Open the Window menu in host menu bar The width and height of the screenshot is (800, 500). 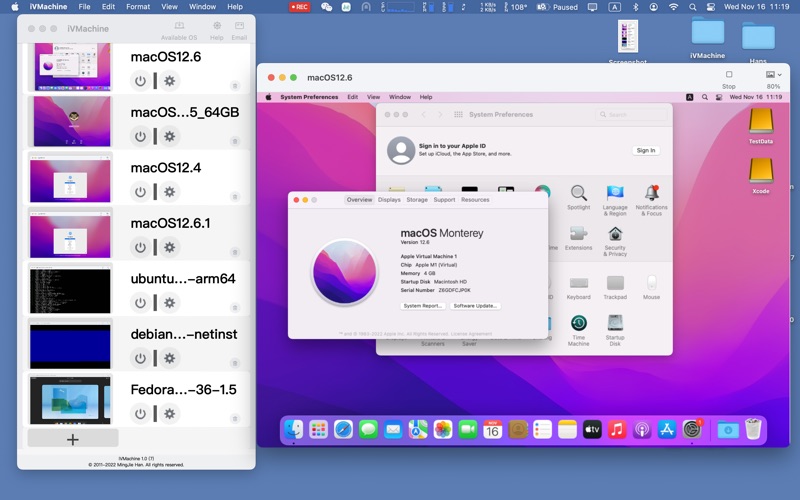coord(203,7)
